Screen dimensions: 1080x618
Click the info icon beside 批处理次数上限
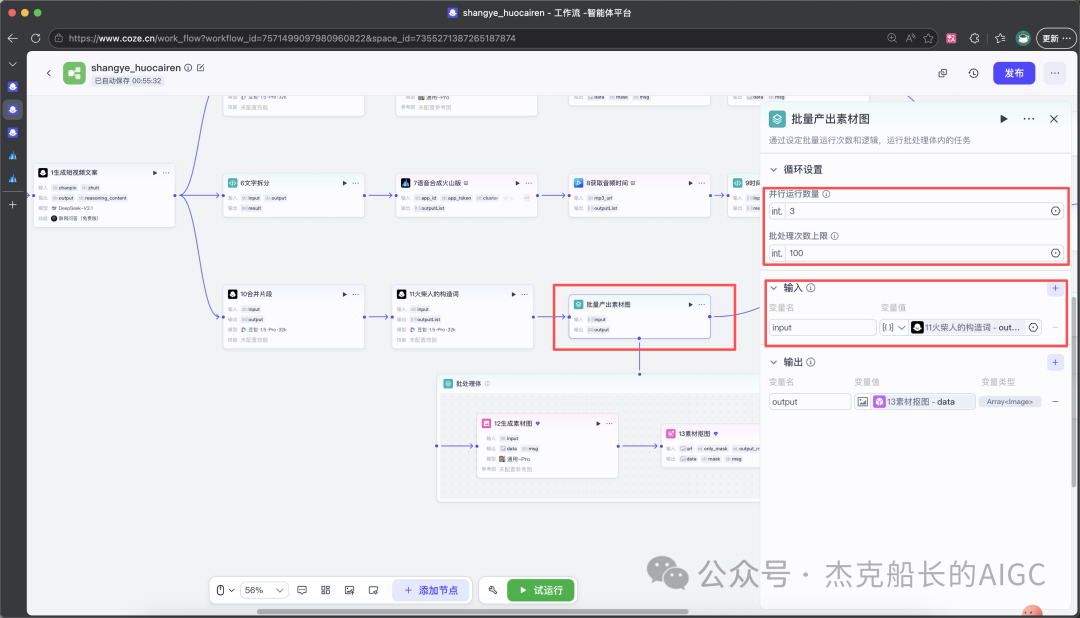tap(834, 236)
